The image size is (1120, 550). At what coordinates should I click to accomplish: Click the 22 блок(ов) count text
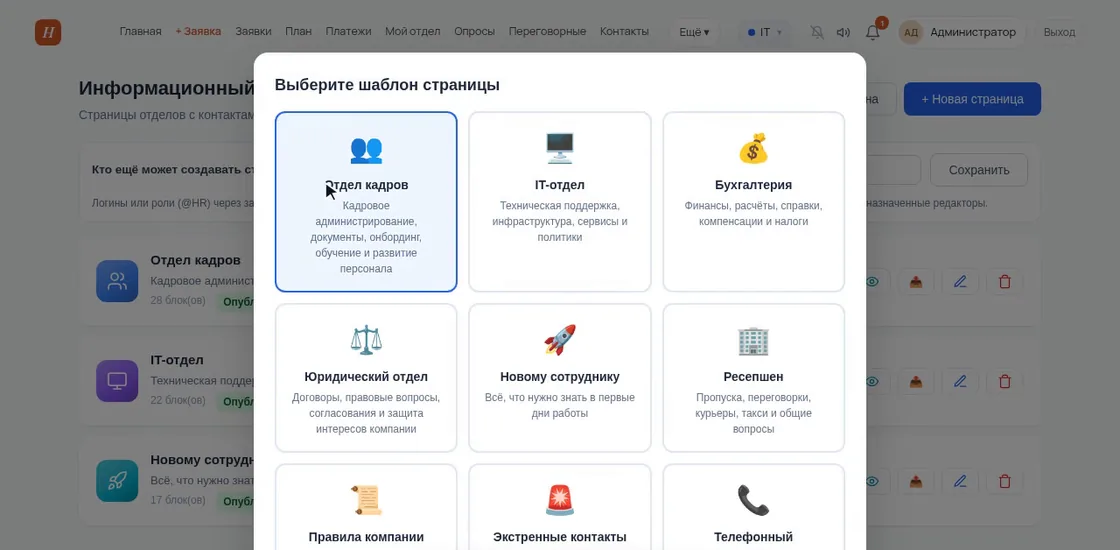178,400
